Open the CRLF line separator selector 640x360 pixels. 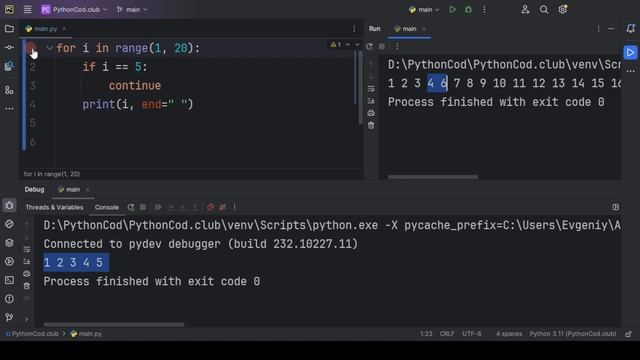(x=447, y=334)
